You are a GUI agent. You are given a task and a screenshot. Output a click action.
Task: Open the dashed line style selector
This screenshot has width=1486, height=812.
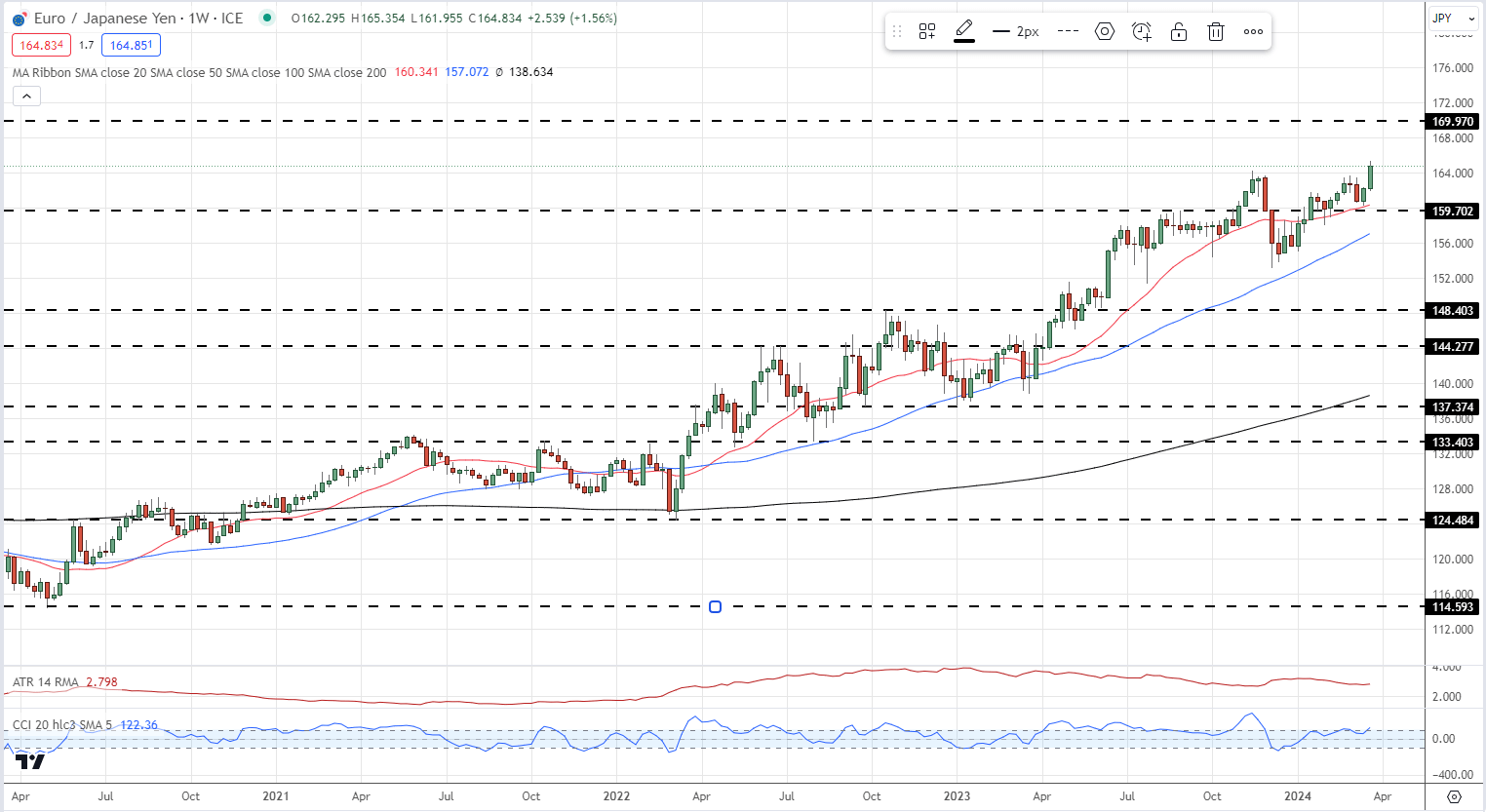tap(1068, 31)
